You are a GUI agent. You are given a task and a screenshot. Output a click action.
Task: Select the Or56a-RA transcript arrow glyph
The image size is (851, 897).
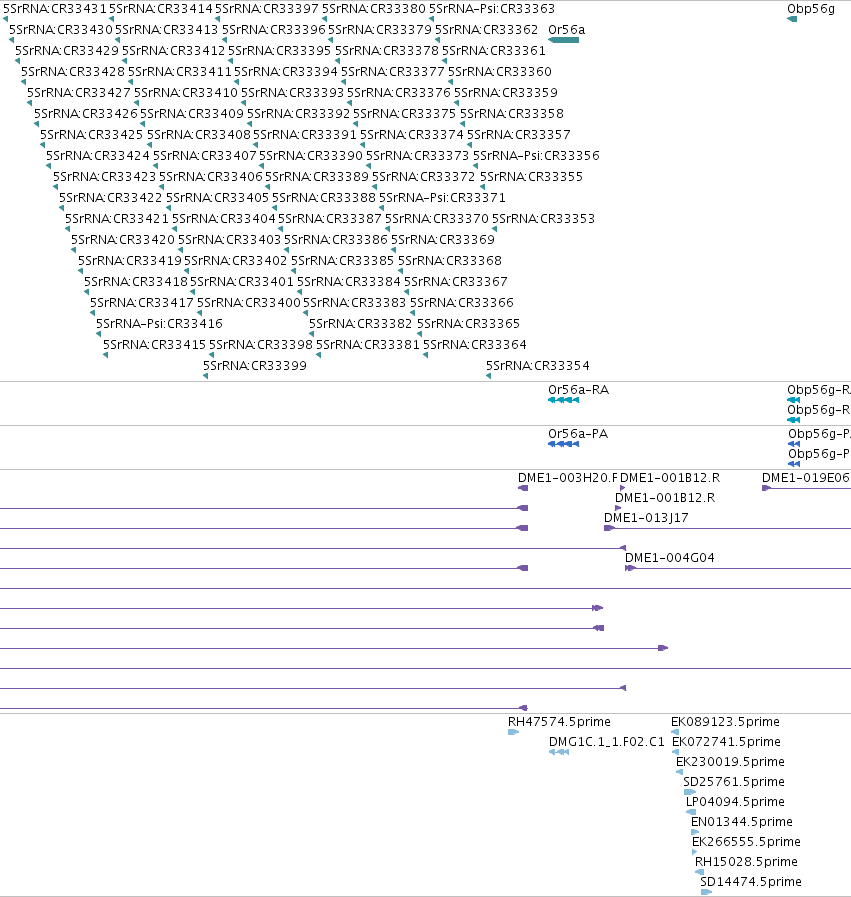563,400
